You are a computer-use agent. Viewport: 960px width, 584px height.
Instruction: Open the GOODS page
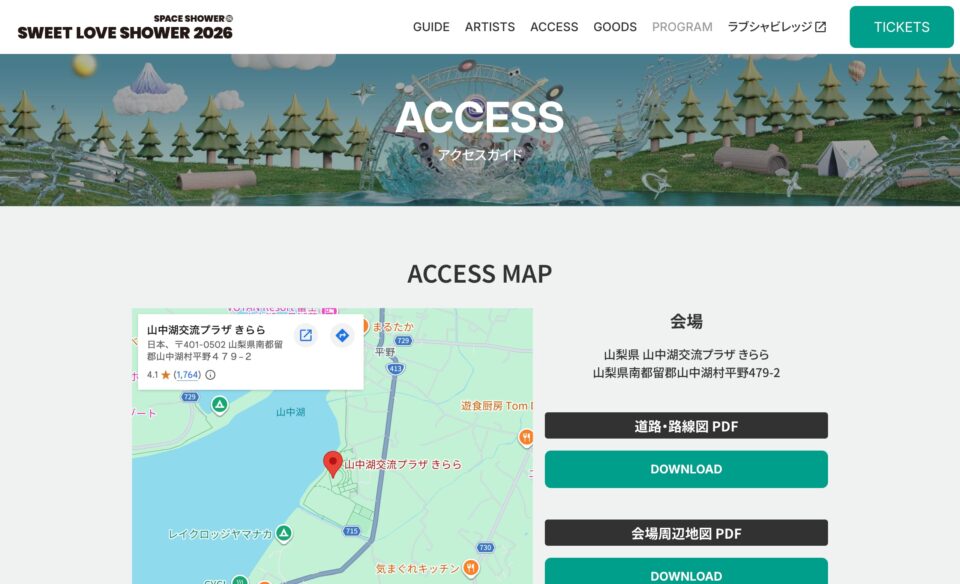[615, 27]
